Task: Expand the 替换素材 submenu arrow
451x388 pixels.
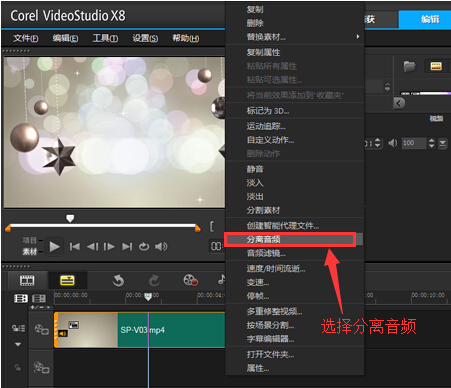Action: (358, 36)
